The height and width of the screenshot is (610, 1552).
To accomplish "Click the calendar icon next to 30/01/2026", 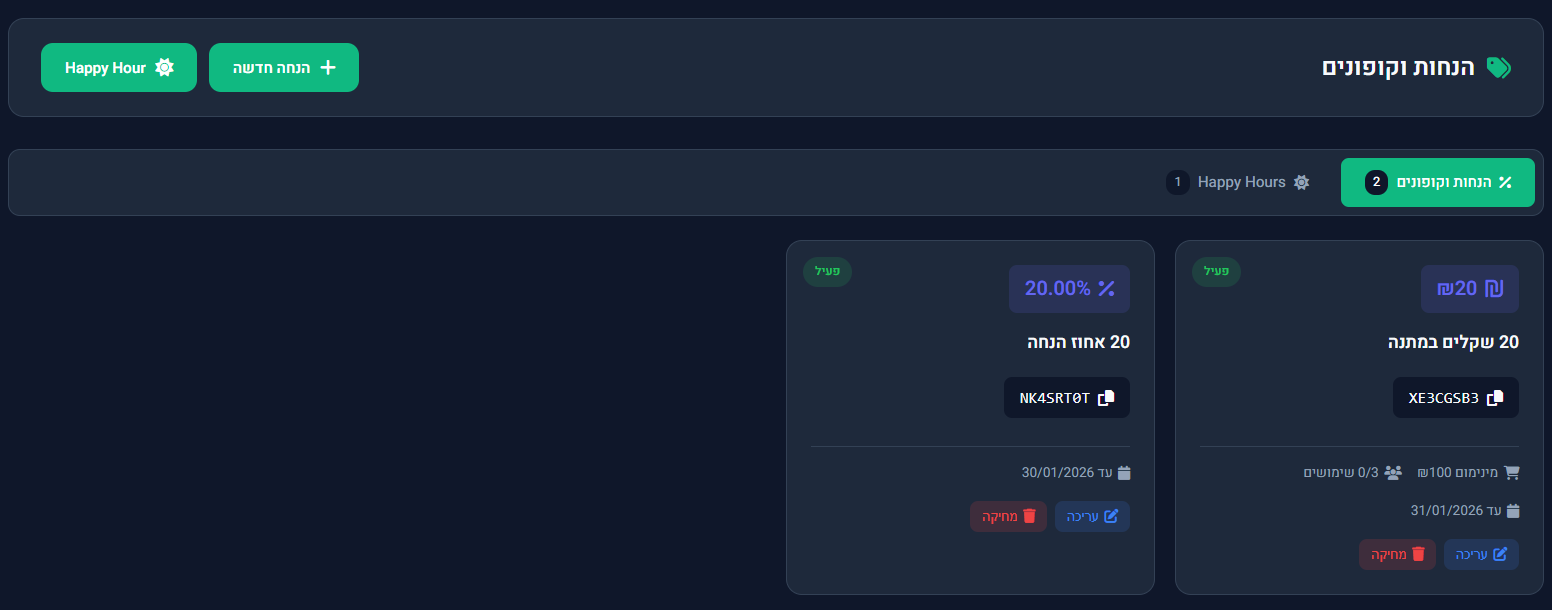I will pos(1124,473).
